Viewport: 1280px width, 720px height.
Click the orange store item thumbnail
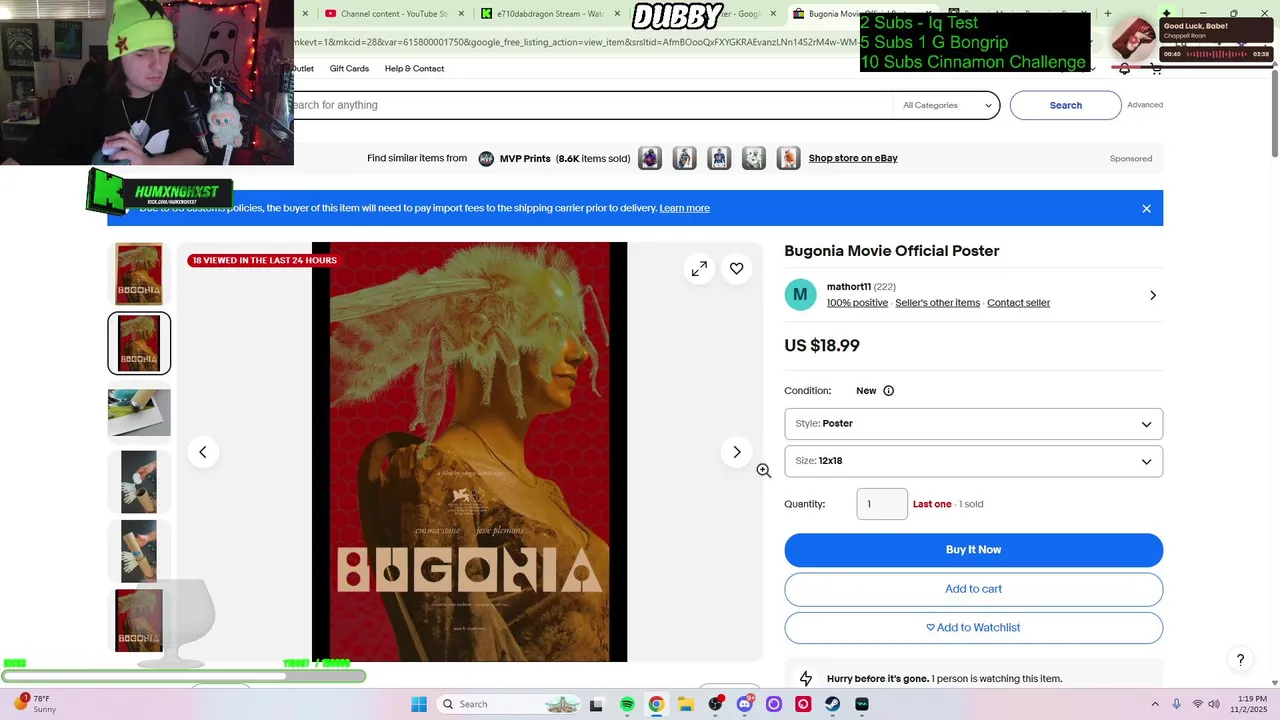(788, 158)
